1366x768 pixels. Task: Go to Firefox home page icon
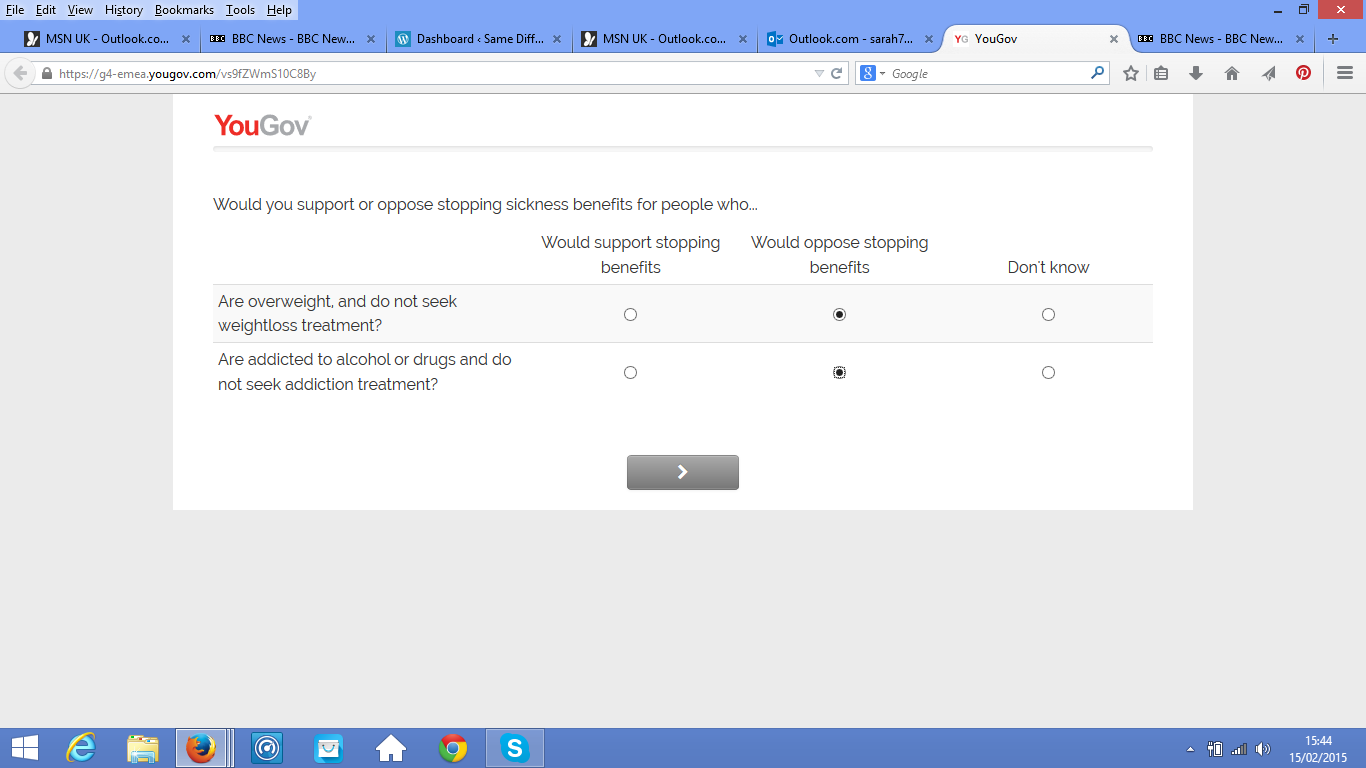tap(1232, 73)
